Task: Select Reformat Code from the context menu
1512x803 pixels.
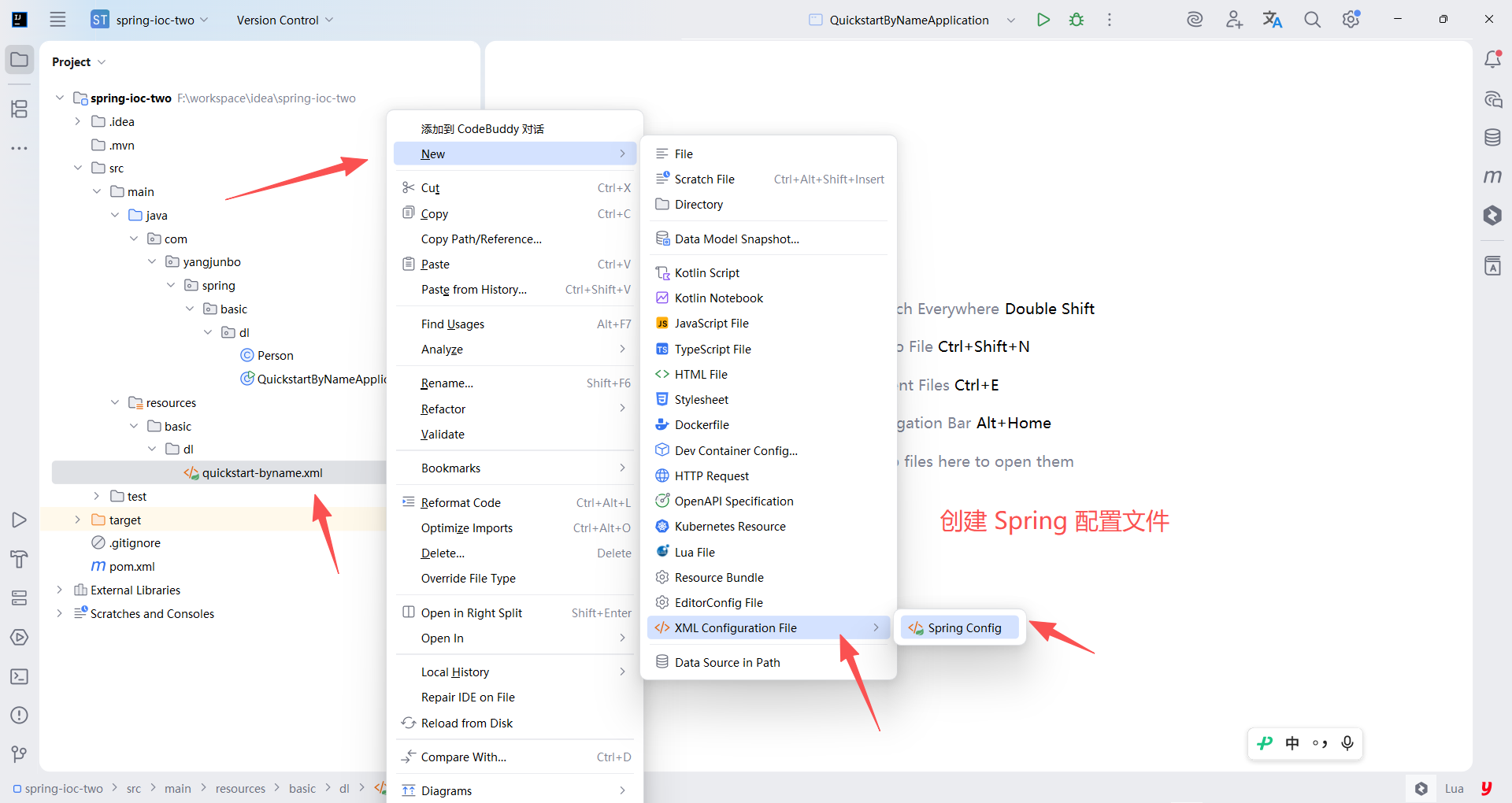Action: [516, 502]
